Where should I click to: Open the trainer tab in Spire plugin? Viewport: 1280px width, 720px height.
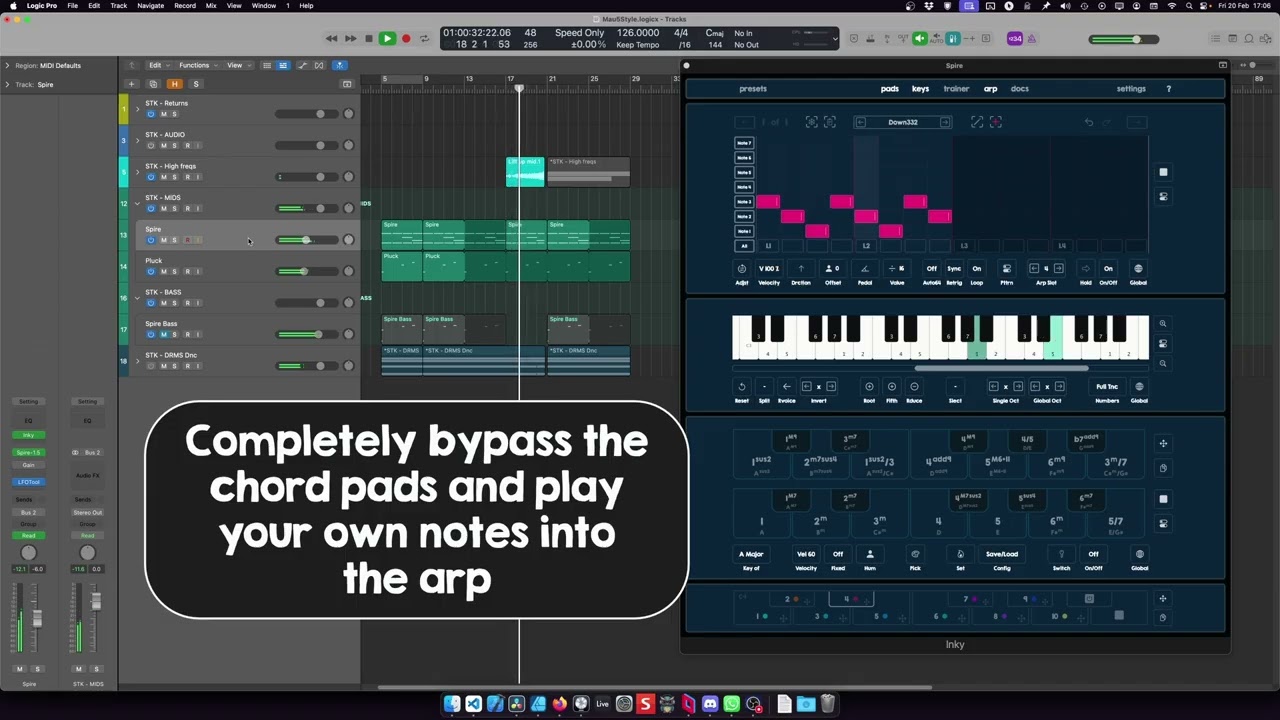[956, 89]
